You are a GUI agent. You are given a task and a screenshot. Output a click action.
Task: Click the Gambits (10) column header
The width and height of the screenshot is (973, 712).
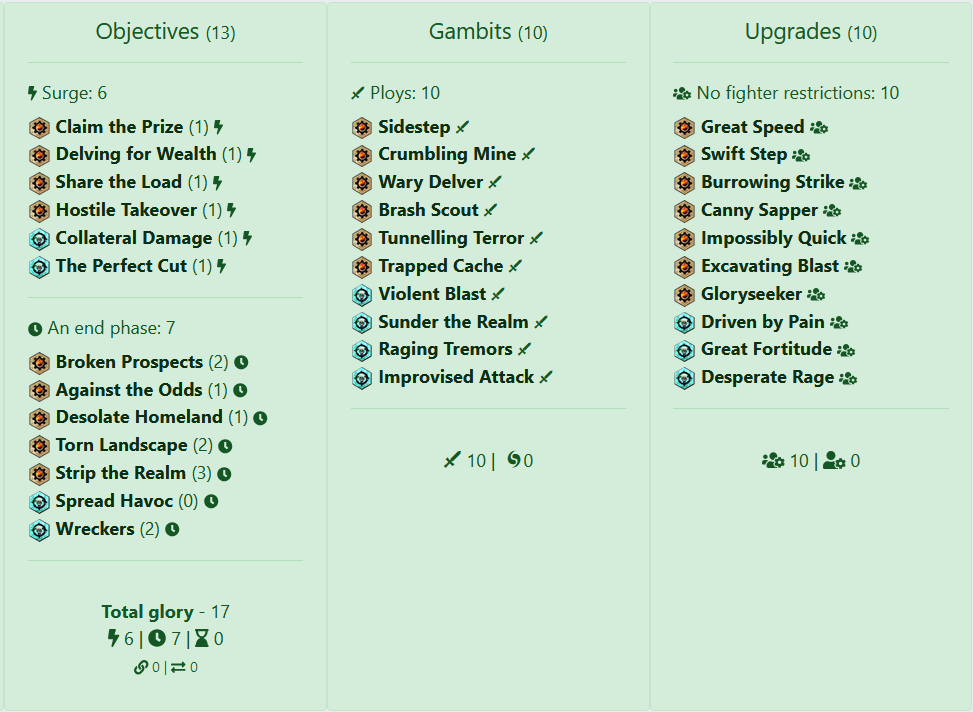click(x=488, y=32)
